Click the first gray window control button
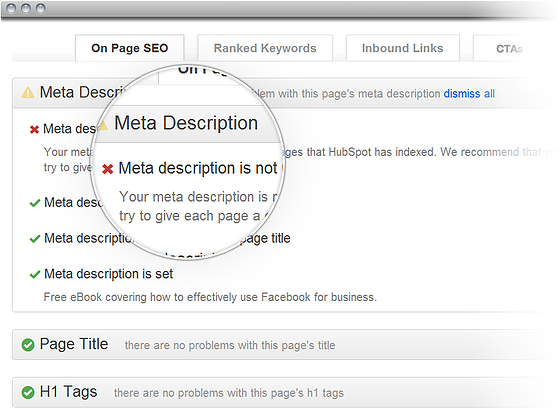The image size is (560, 420). tap(11, 8)
